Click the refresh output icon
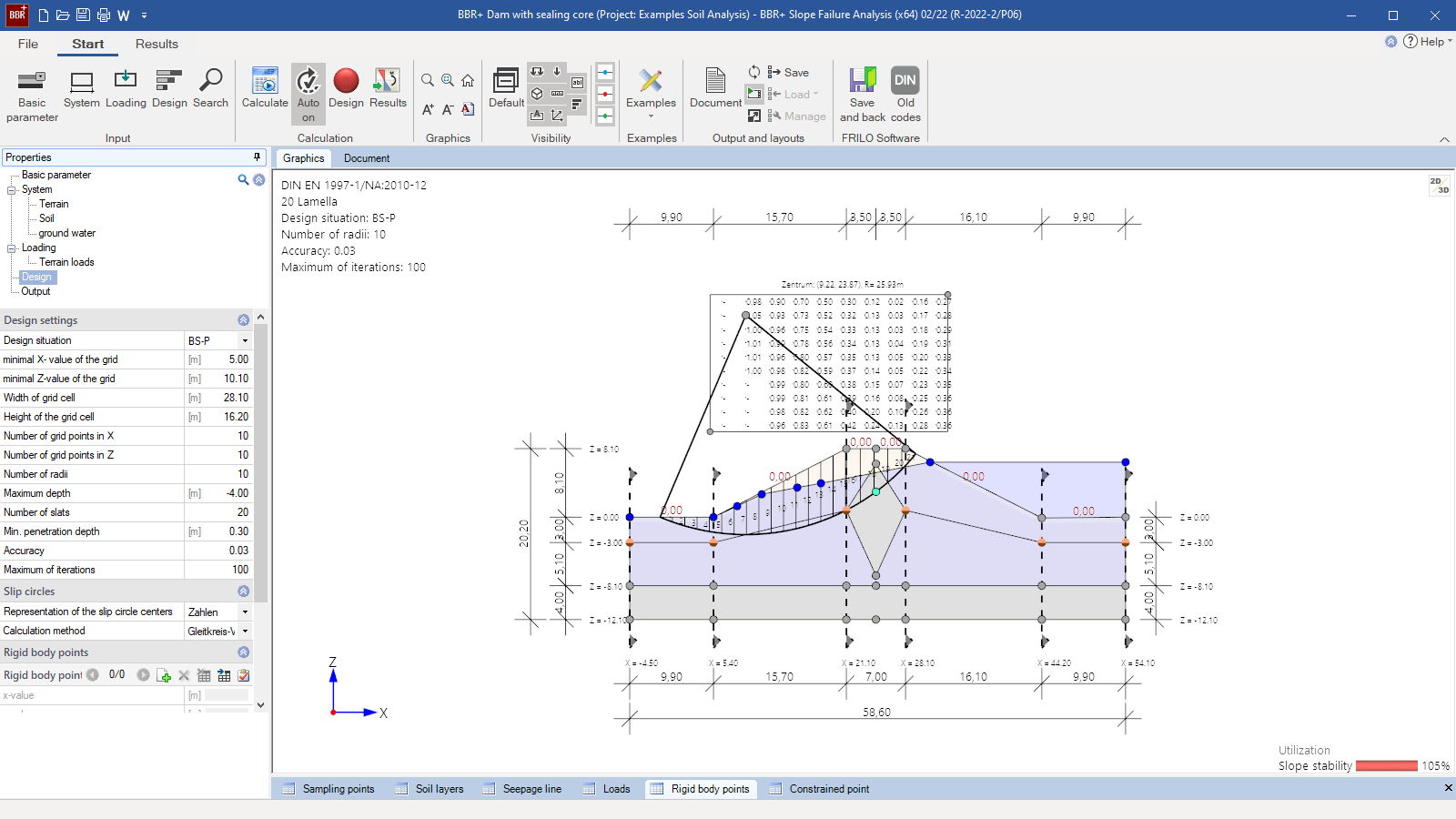This screenshot has height=819, width=1456. pyautogui.click(x=754, y=72)
